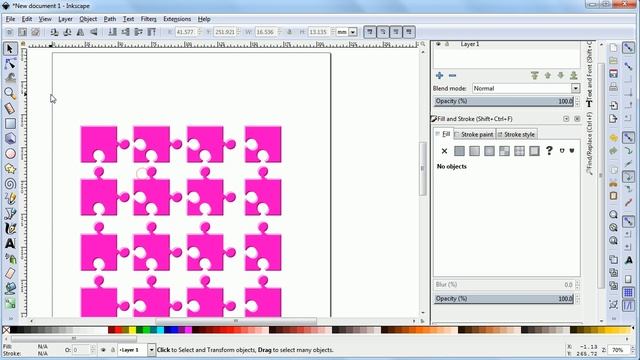Open the Extensions menu
This screenshot has width=640, height=360.
[x=177, y=19]
